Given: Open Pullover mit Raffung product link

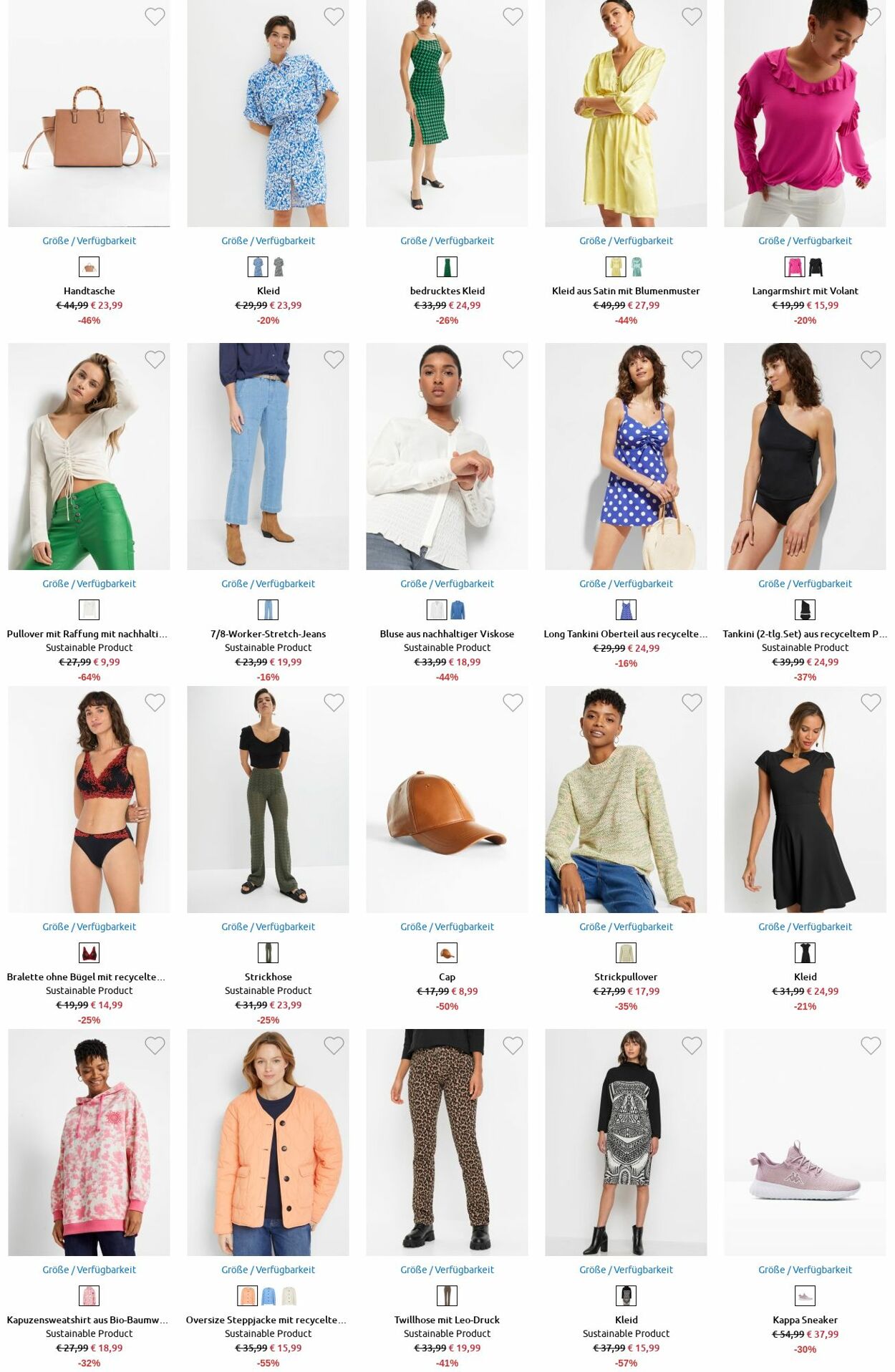Looking at the screenshot, I should (x=87, y=634).
